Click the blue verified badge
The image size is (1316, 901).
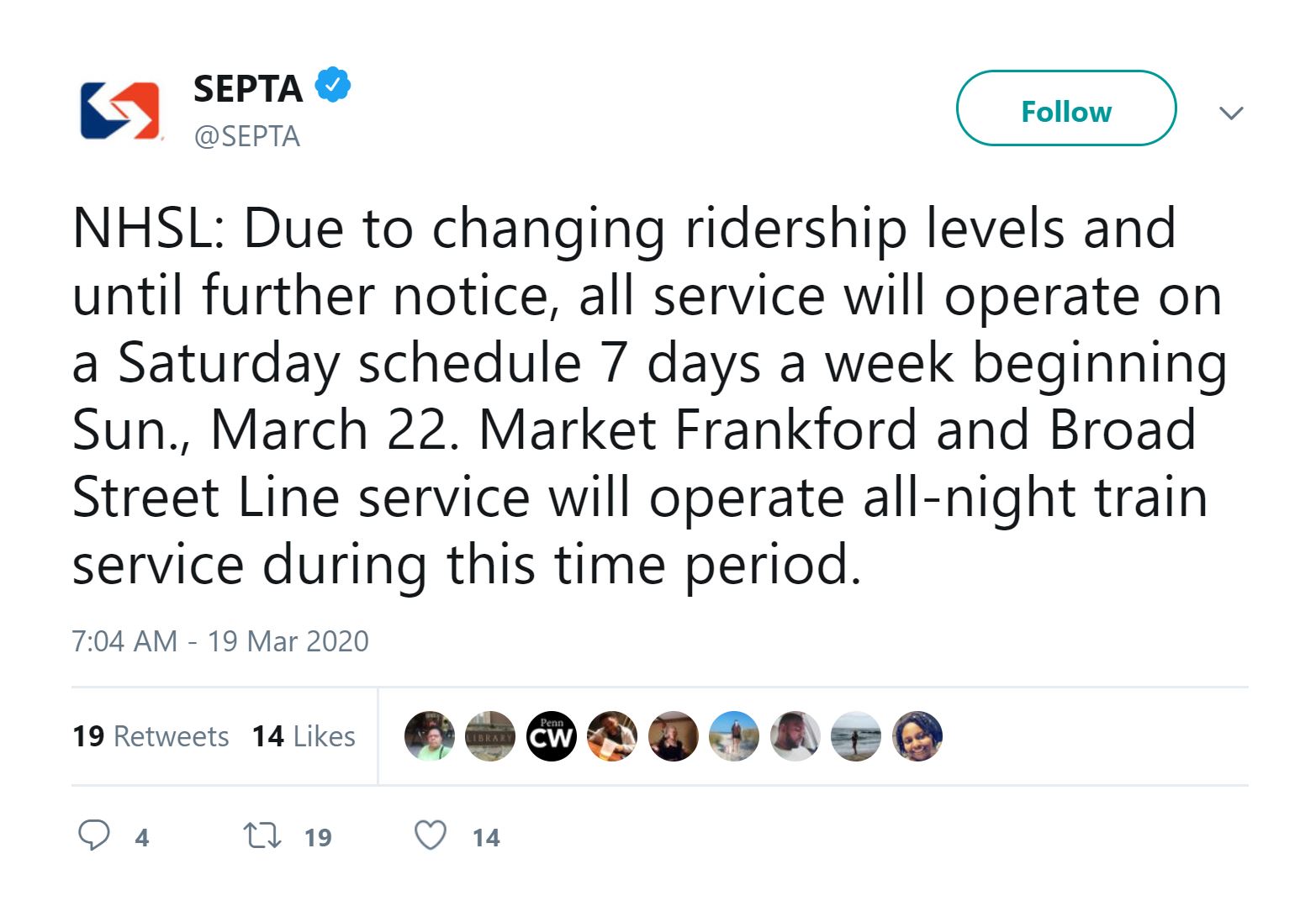(333, 85)
